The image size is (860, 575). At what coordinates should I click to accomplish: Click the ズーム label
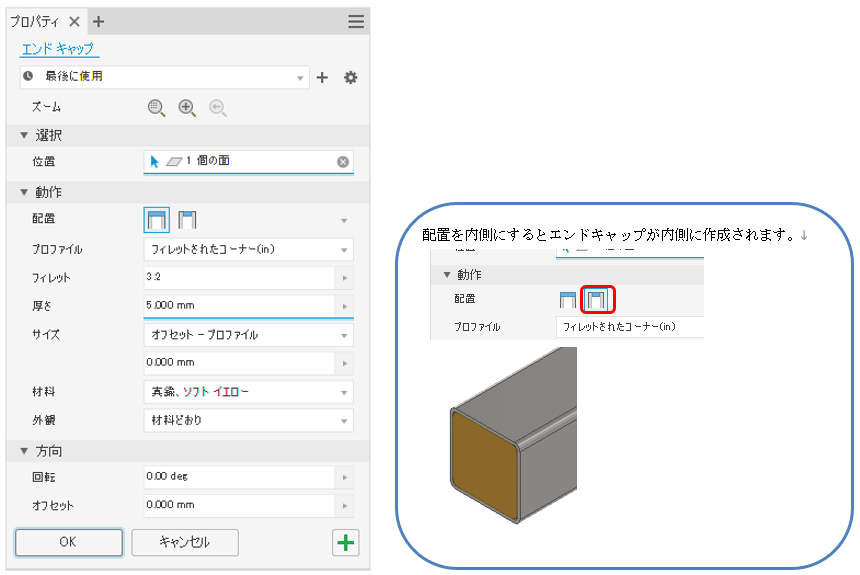coord(46,107)
